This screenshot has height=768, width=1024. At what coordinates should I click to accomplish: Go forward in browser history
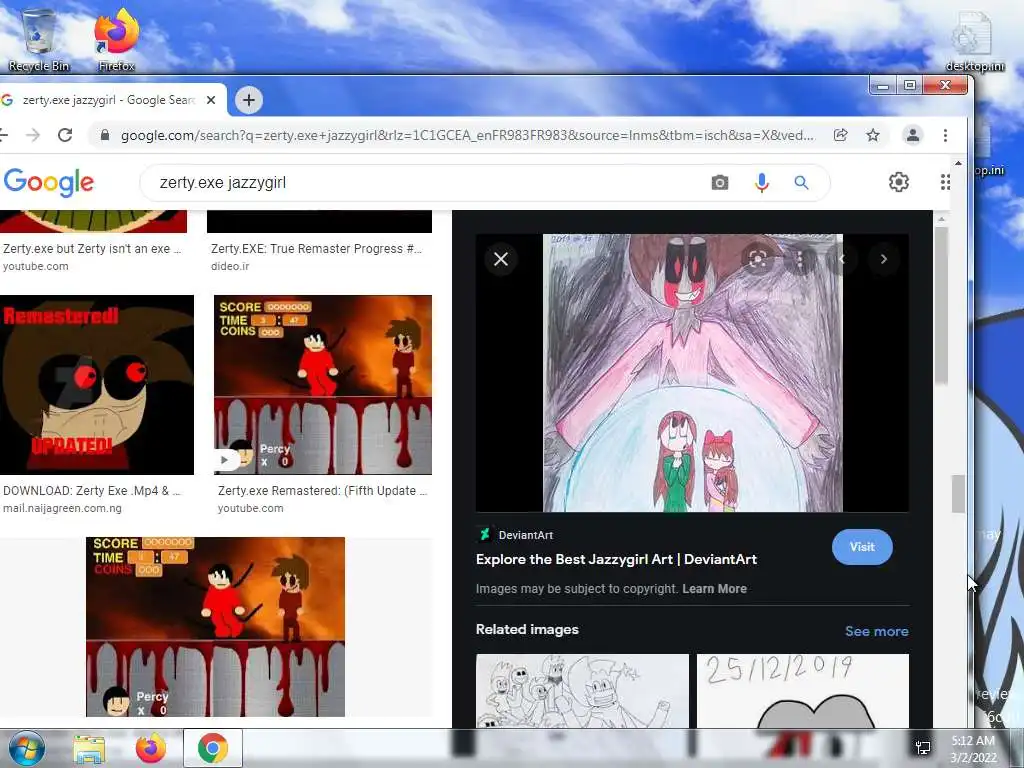tap(33, 135)
